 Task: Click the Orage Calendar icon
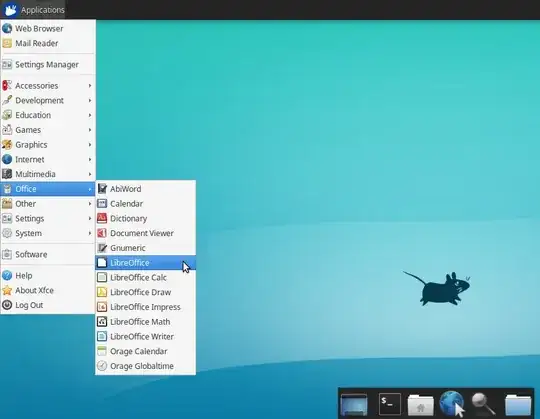[102, 351]
